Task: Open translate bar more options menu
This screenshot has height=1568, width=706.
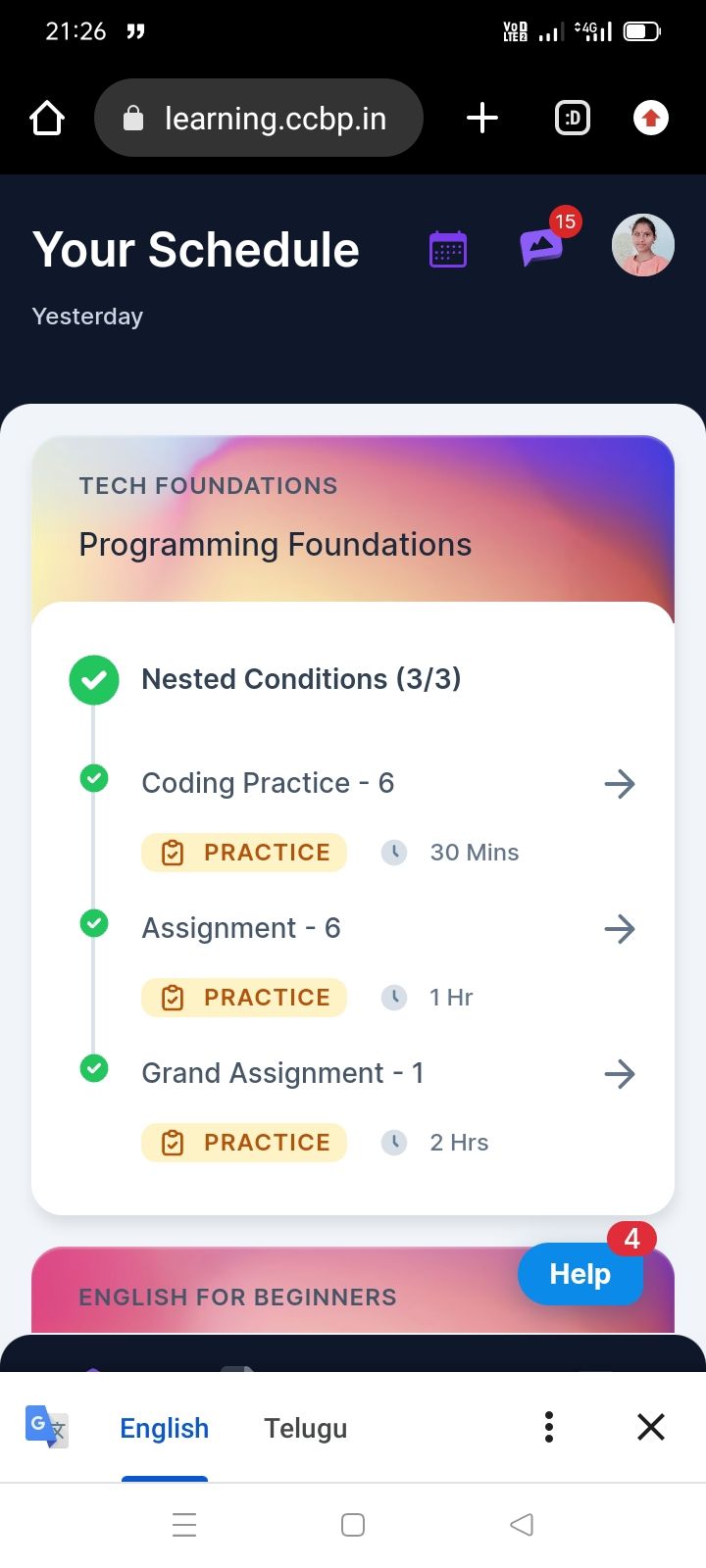Action: (x=549, y=1427)
